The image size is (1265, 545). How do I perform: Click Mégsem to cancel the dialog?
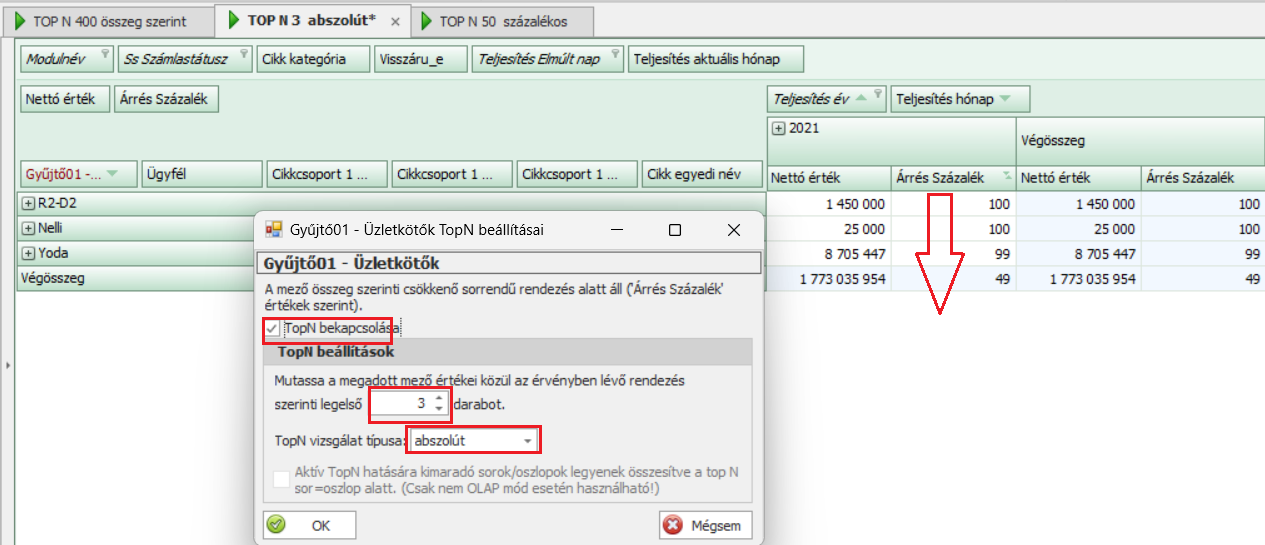[705, 525]
